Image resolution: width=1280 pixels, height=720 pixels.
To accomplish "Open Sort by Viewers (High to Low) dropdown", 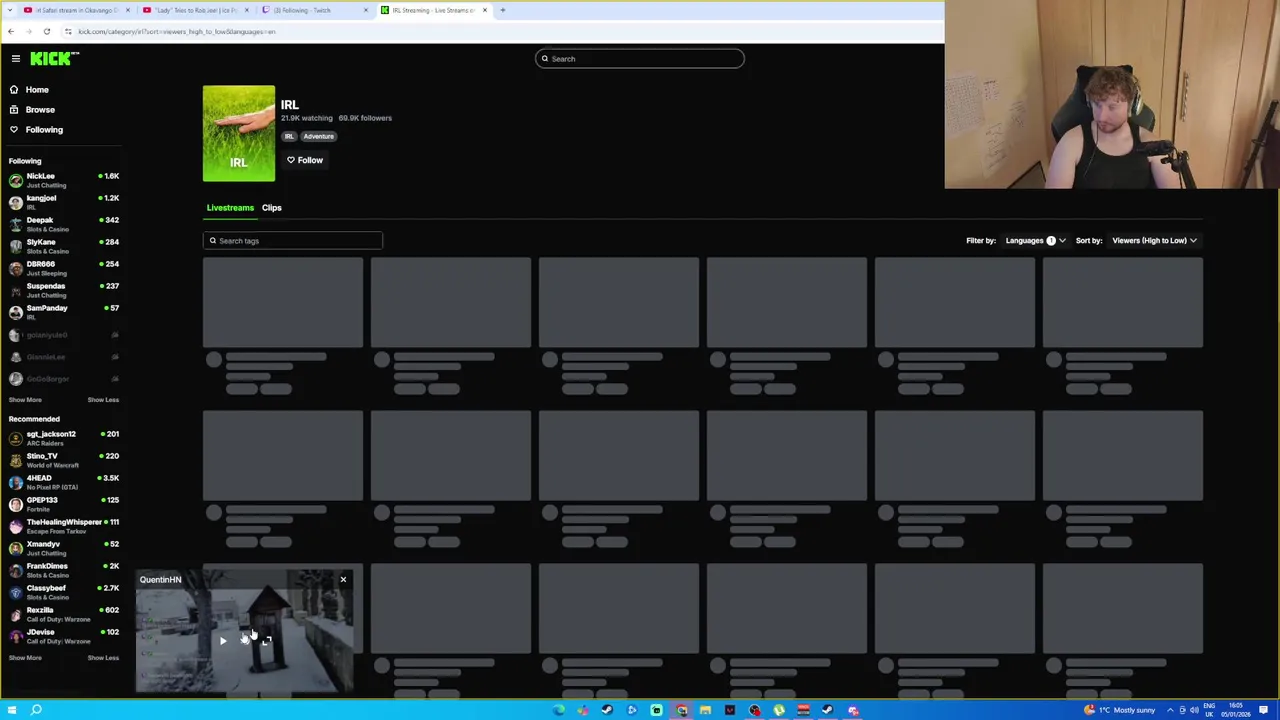I will pyautogui.click(x=1154, y=241).
